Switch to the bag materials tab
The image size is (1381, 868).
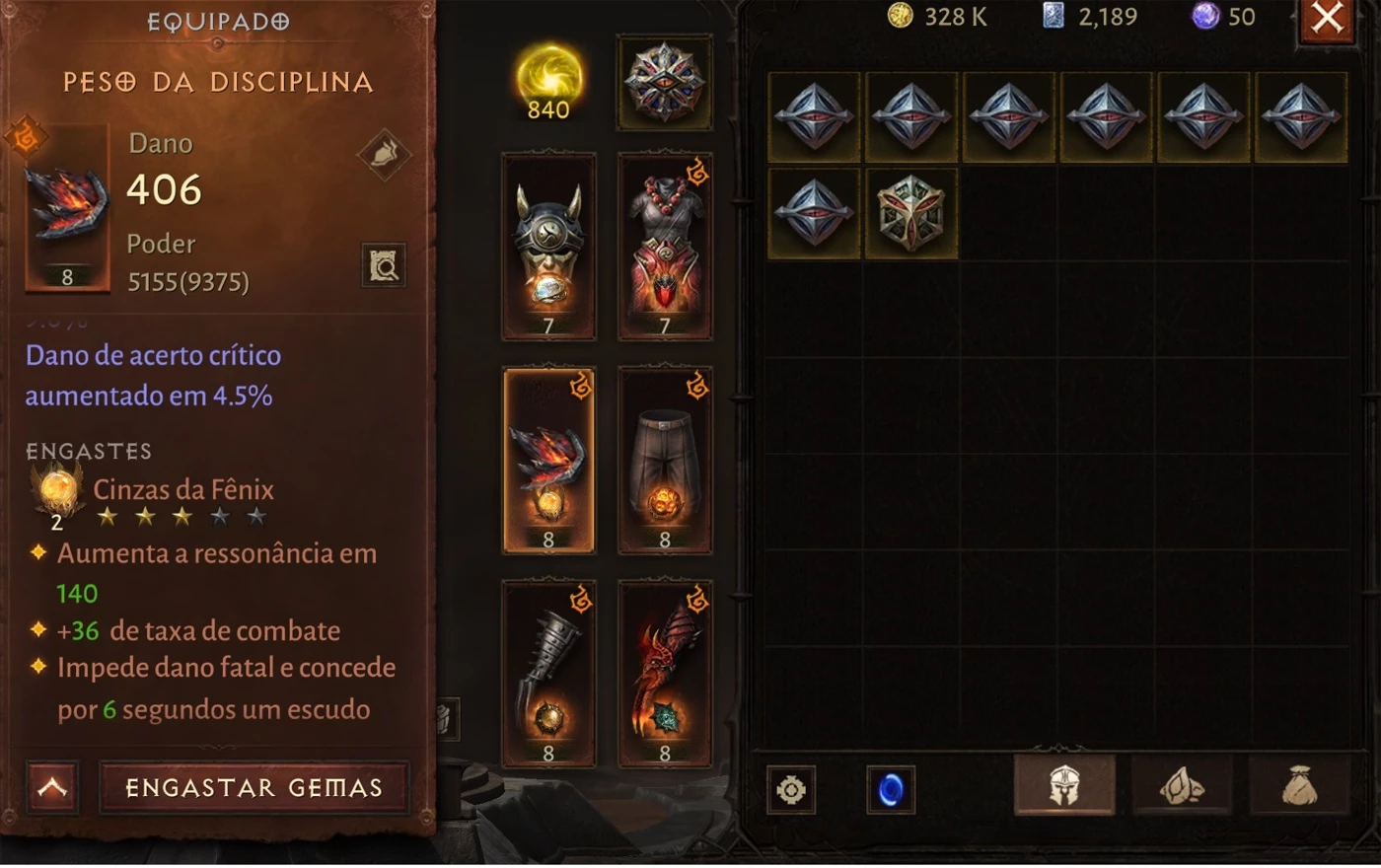tap(1299, 787)
